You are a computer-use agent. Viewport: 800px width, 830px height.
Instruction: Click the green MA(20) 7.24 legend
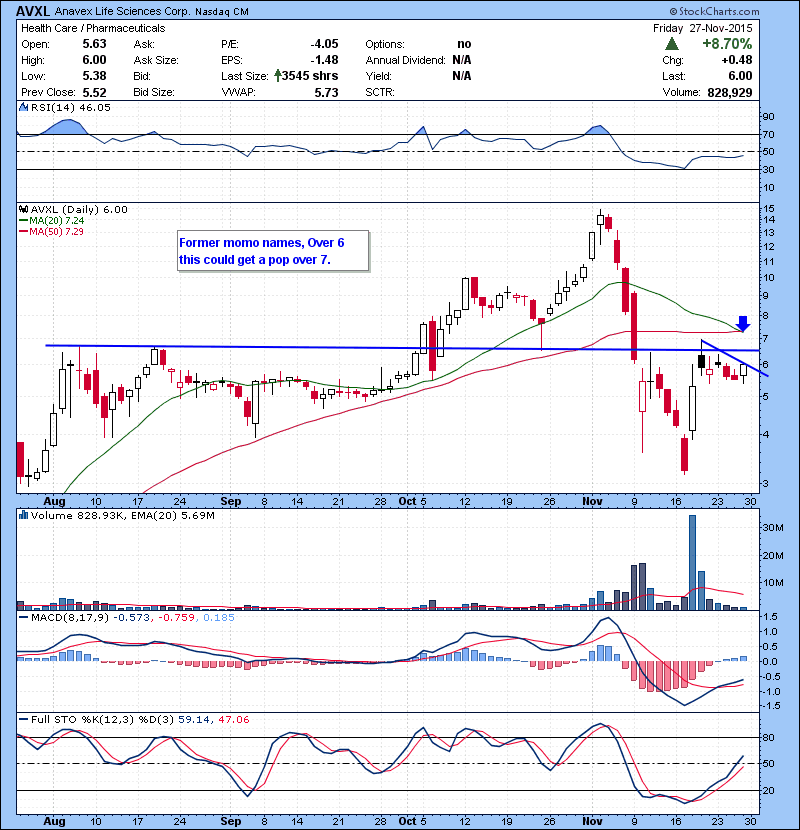(57, 221)
